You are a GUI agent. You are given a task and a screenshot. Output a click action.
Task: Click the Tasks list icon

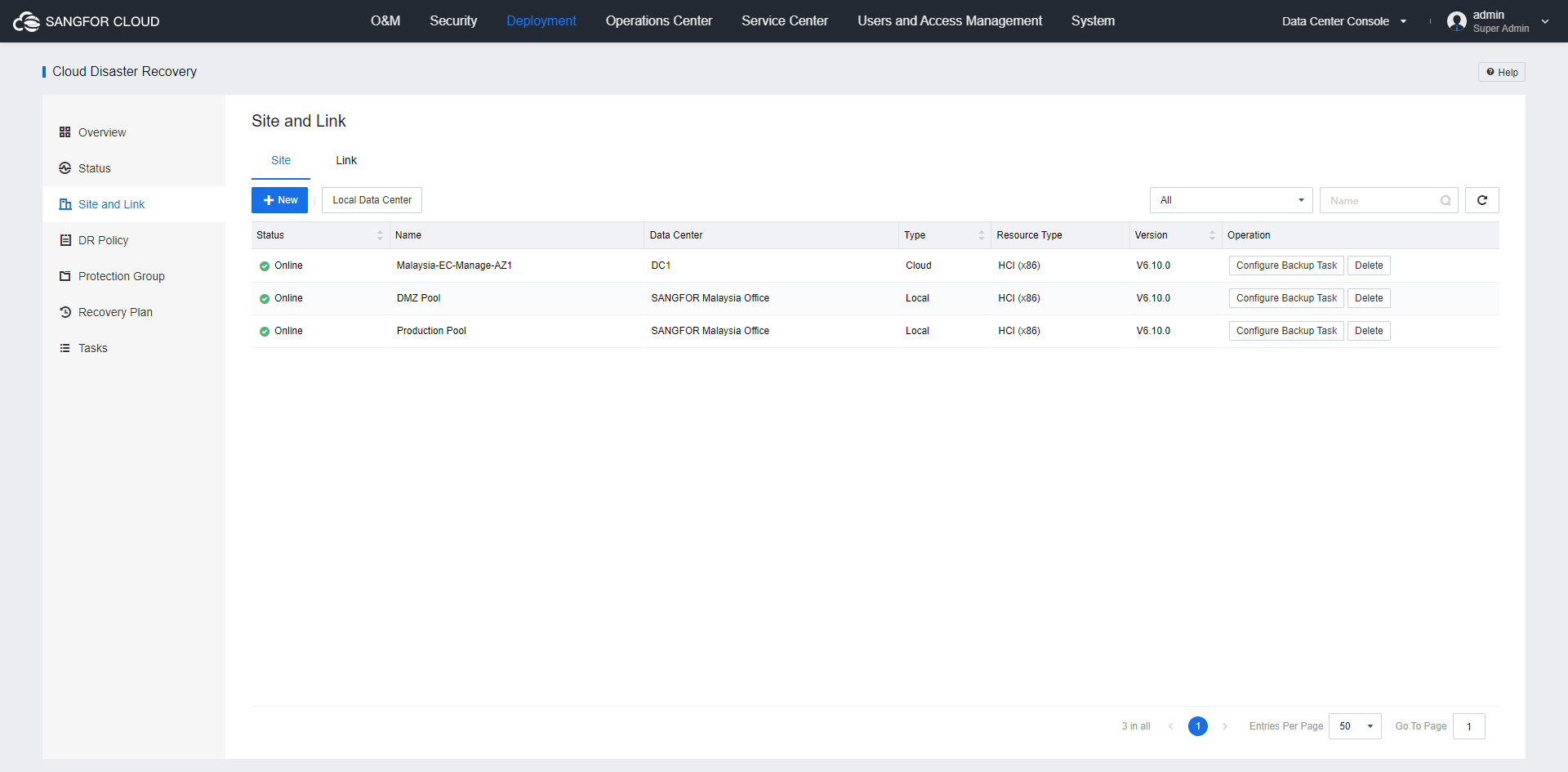click(65, 348)
